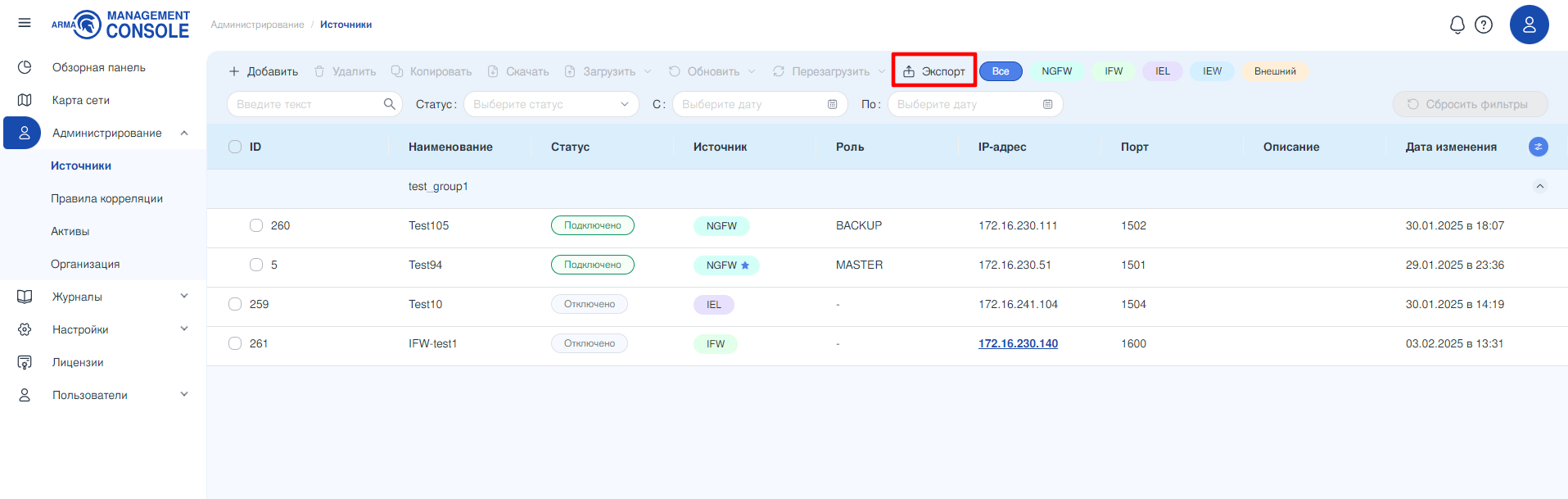Click the Источники breadcrumb
1568x499 pixels.
pyautogui.click(x=346, y=25)
